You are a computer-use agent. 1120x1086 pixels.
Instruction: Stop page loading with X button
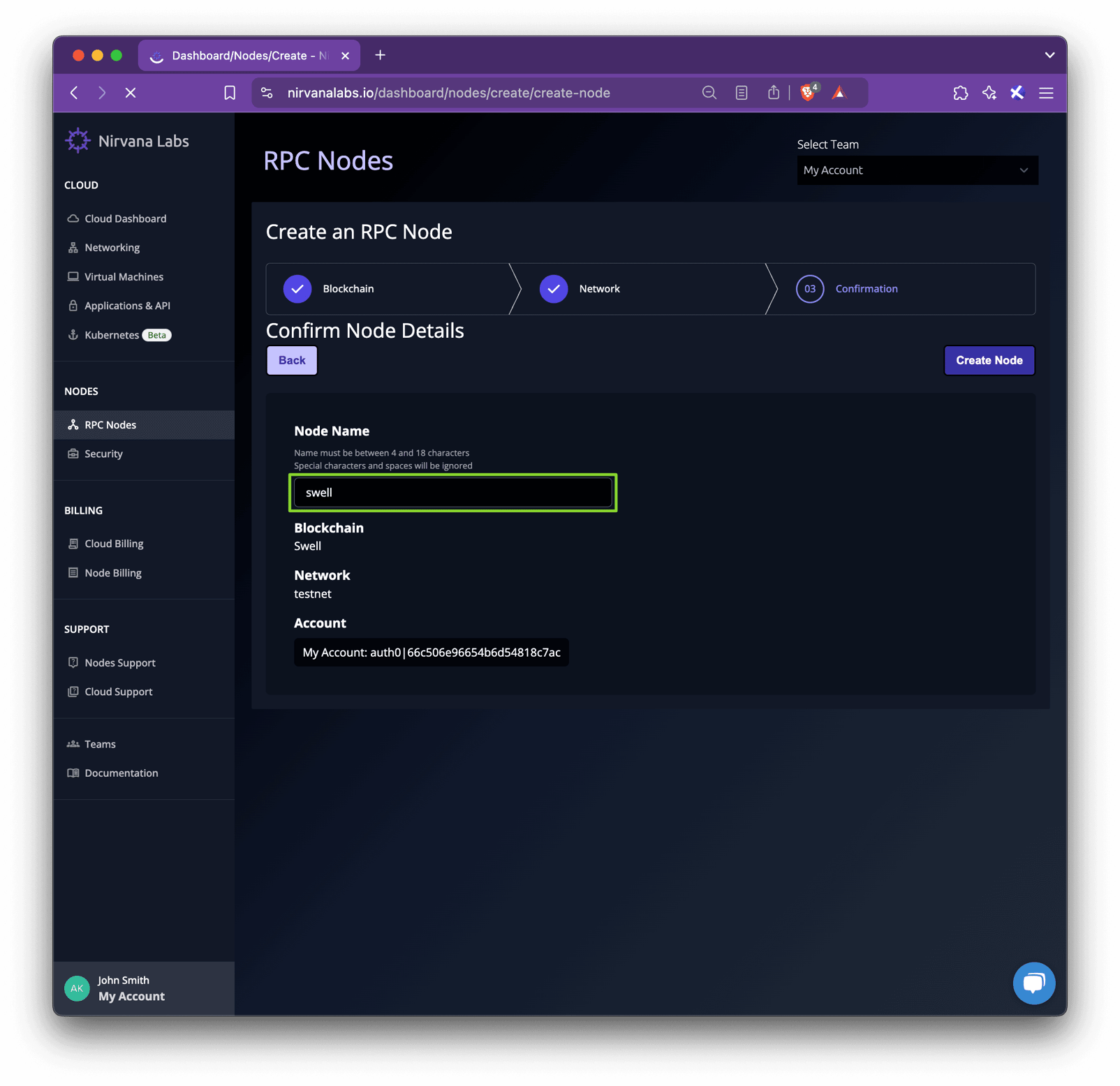(x=131, y=93)
